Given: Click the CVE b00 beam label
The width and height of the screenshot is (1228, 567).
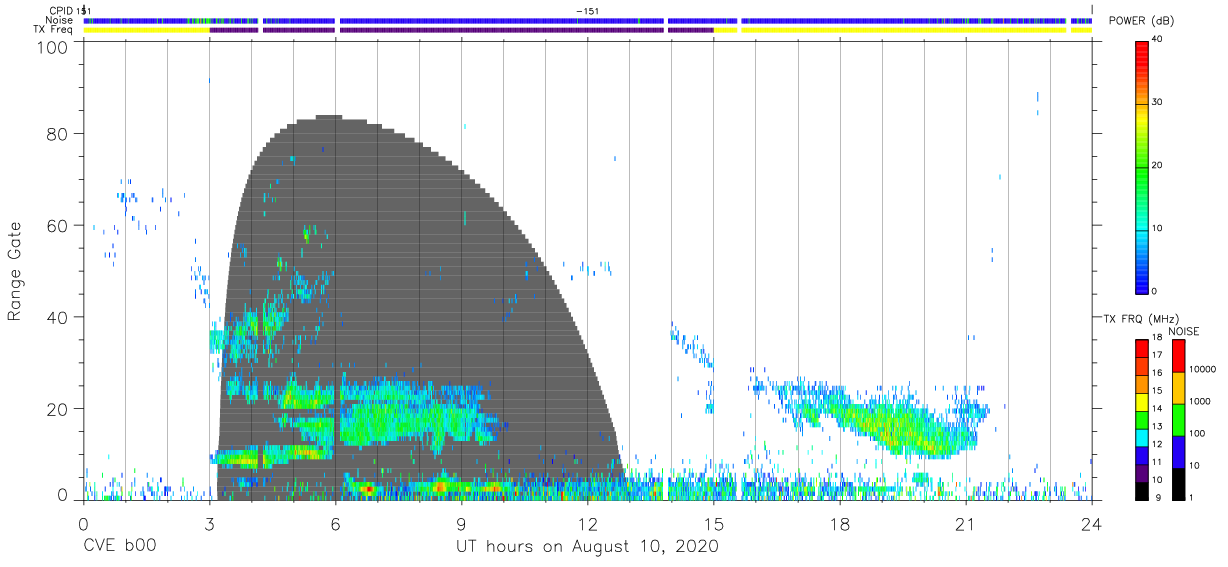Looking at the screenshot, I should click(119, 547).
